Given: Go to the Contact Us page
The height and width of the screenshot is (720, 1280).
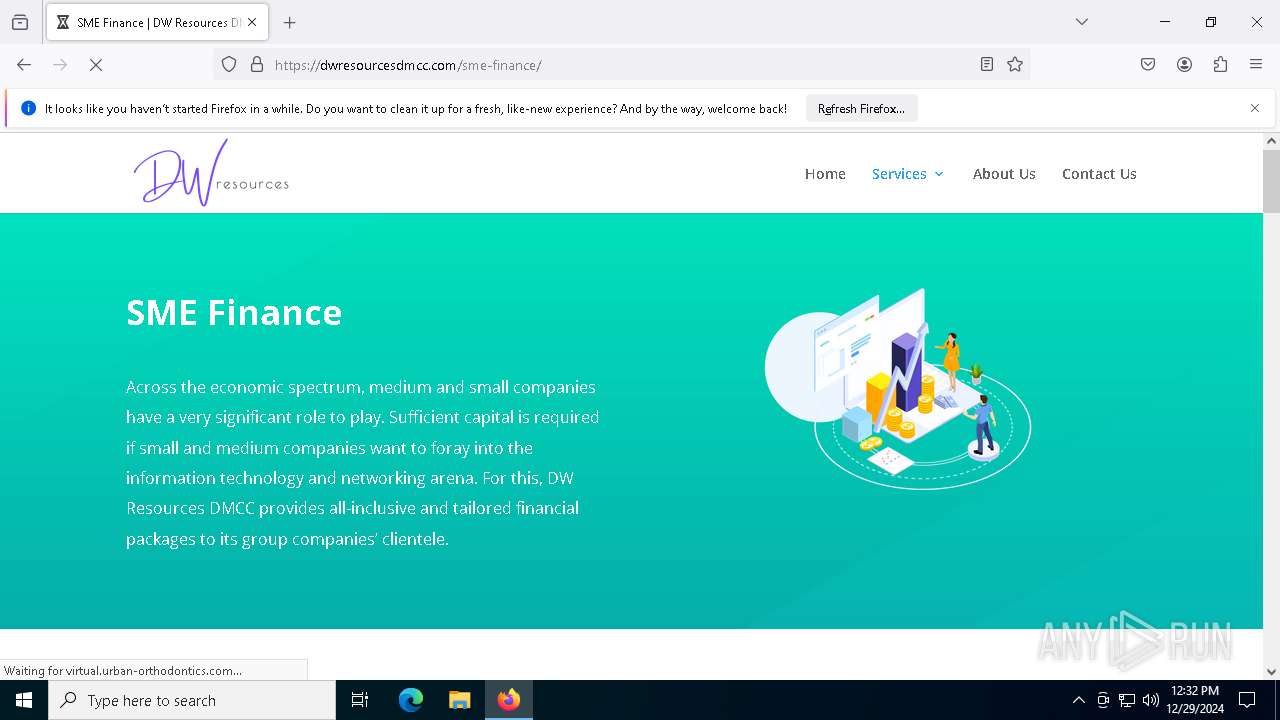Looking at the screenshot, I should (x=1099, y=174).
